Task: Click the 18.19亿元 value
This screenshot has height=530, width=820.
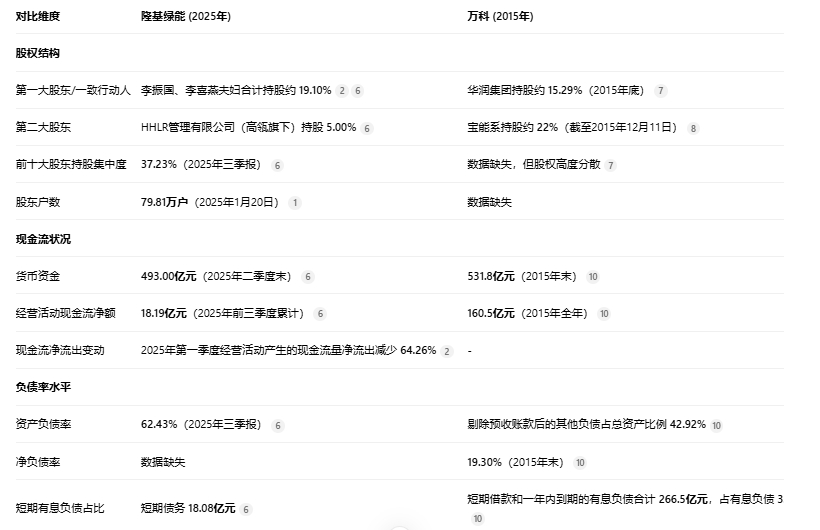Action: 164,313
